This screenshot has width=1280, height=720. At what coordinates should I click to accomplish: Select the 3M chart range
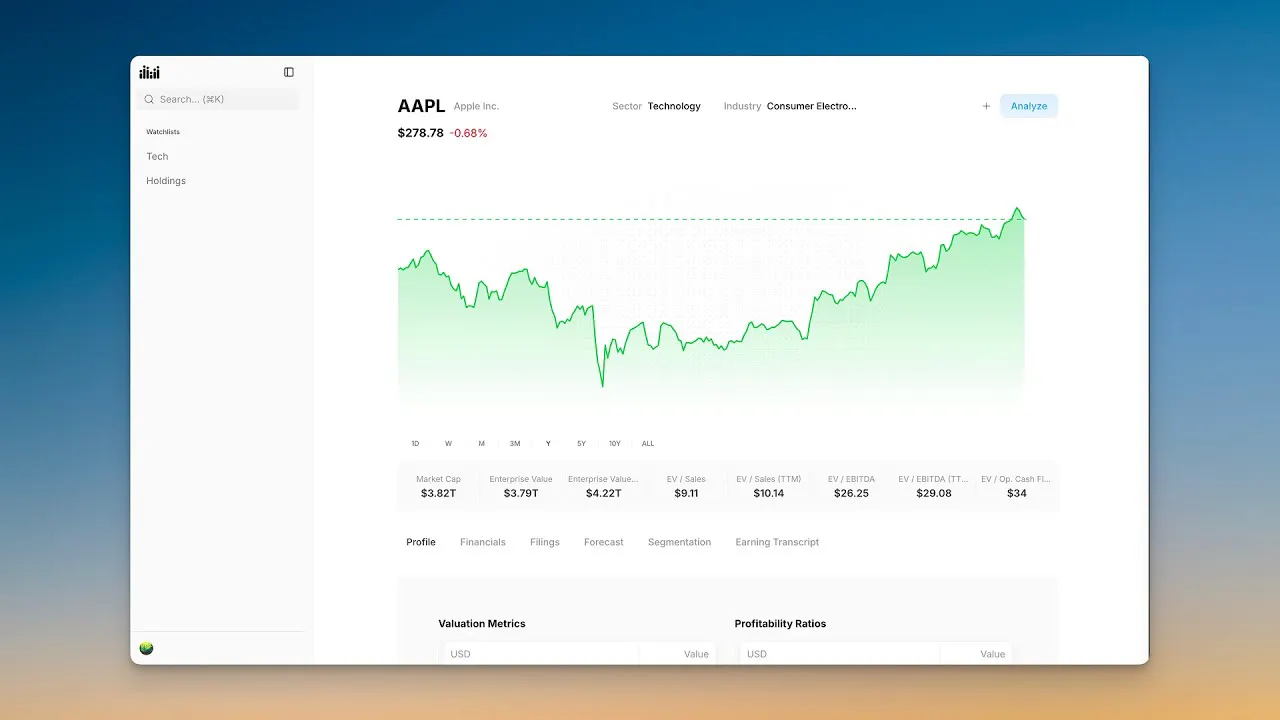click(515, 443)
